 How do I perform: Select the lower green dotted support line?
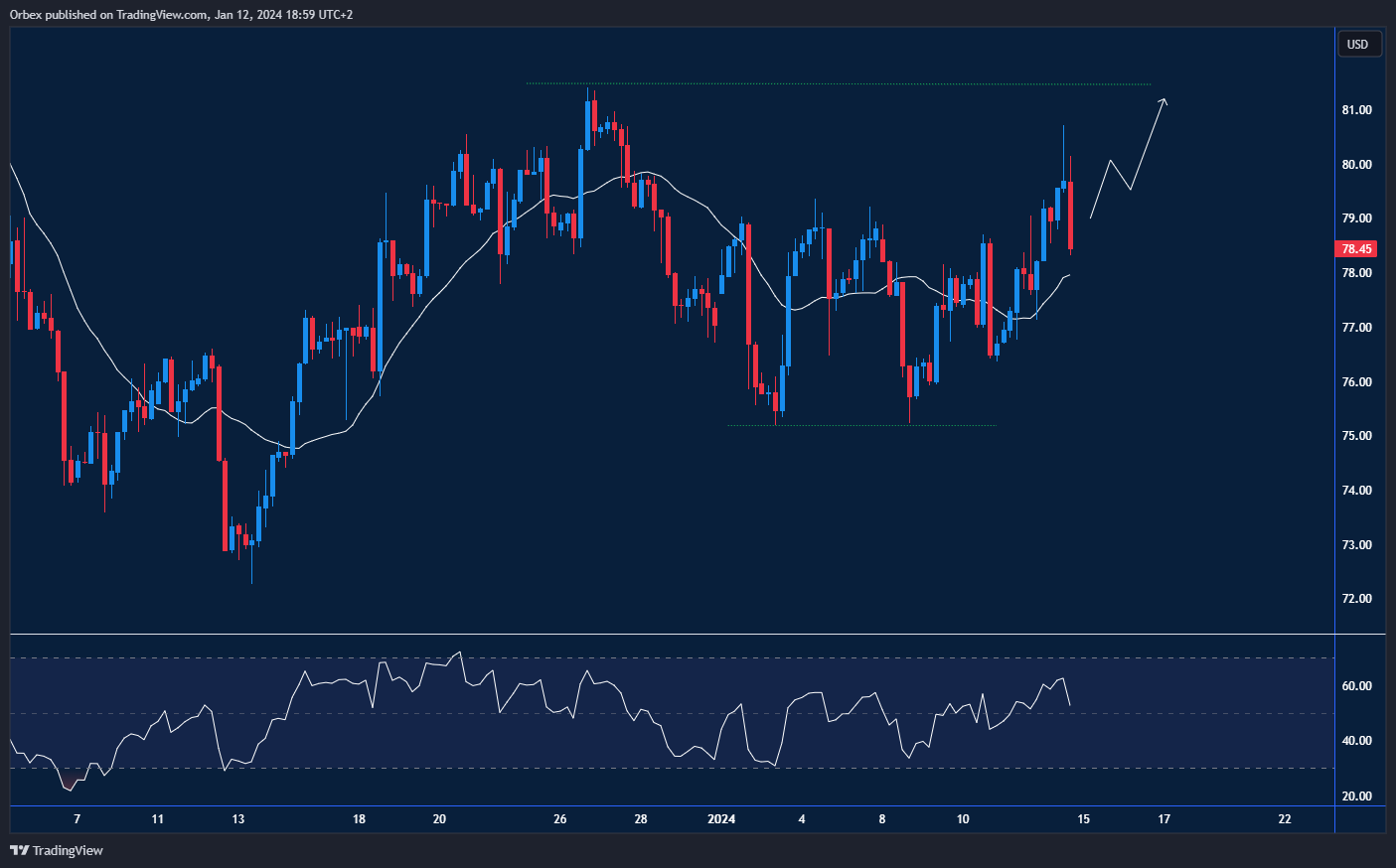860,426
